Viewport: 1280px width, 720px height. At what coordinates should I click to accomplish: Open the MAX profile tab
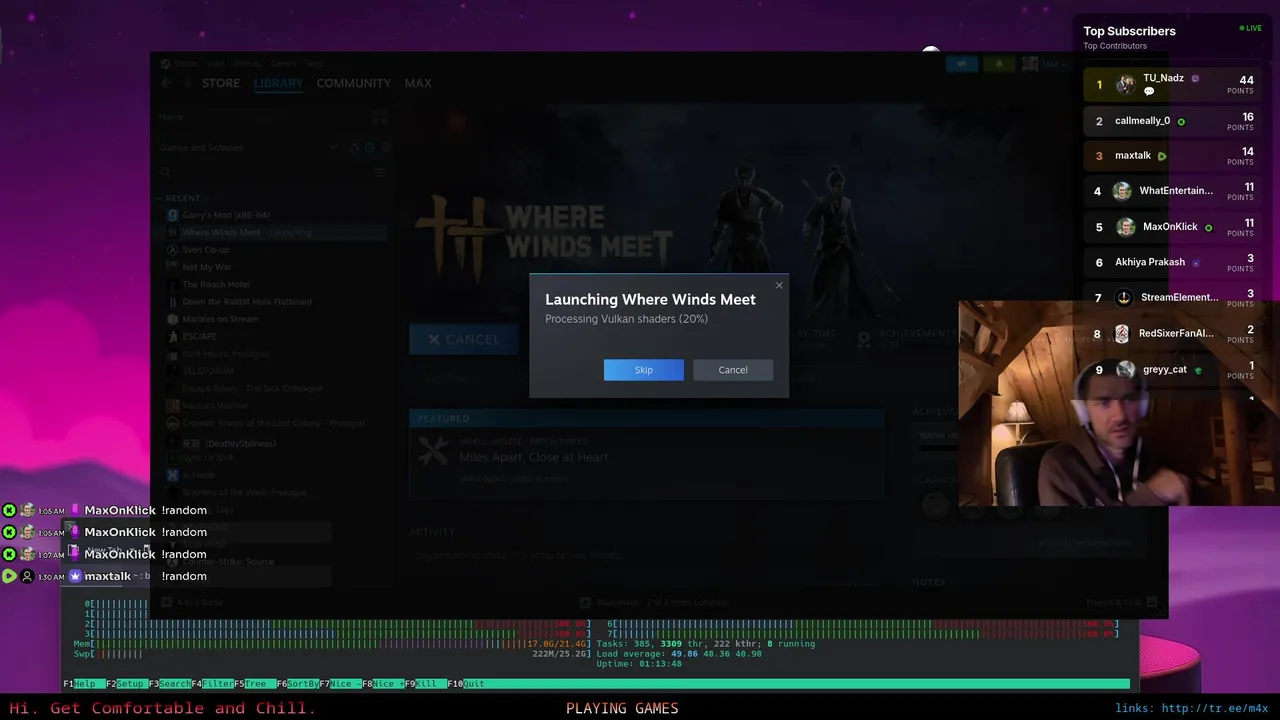[418, 83]
